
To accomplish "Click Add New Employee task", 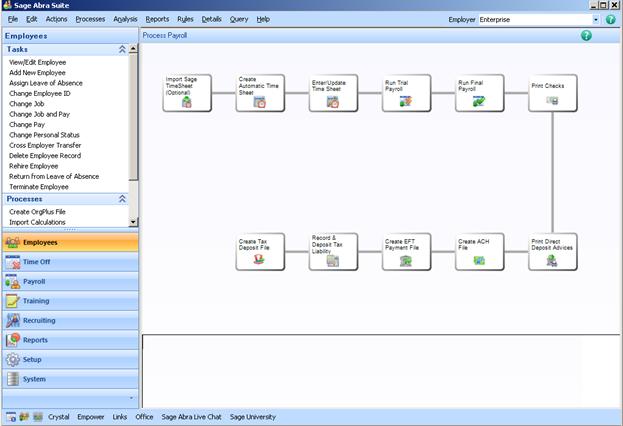I will 37,72.
